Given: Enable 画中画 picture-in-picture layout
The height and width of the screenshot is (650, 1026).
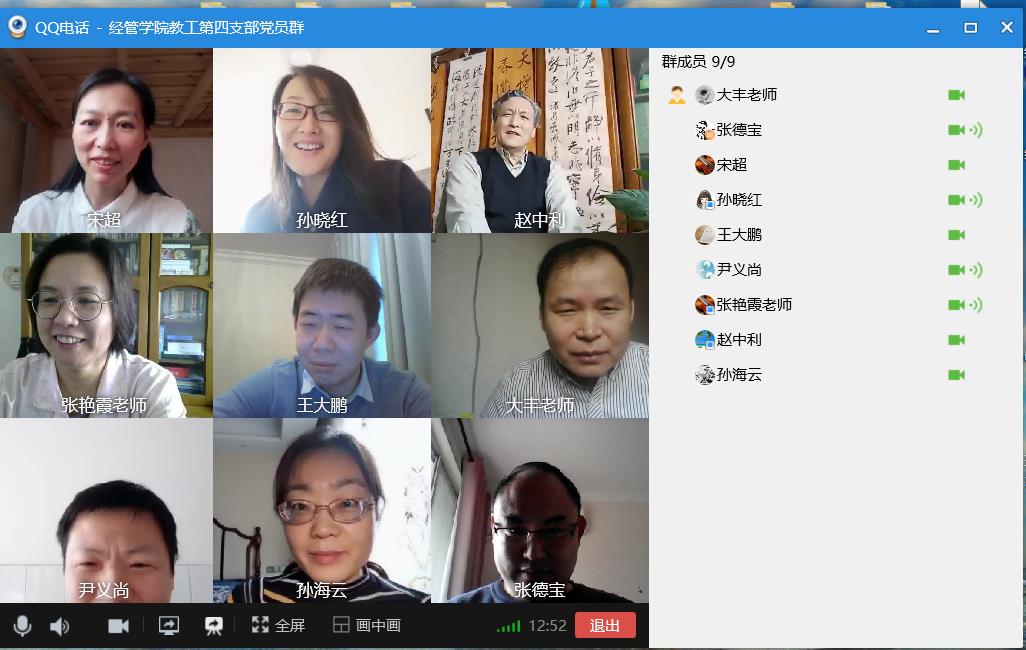Looking at the screenshot, I should click(x=367, y=625).
